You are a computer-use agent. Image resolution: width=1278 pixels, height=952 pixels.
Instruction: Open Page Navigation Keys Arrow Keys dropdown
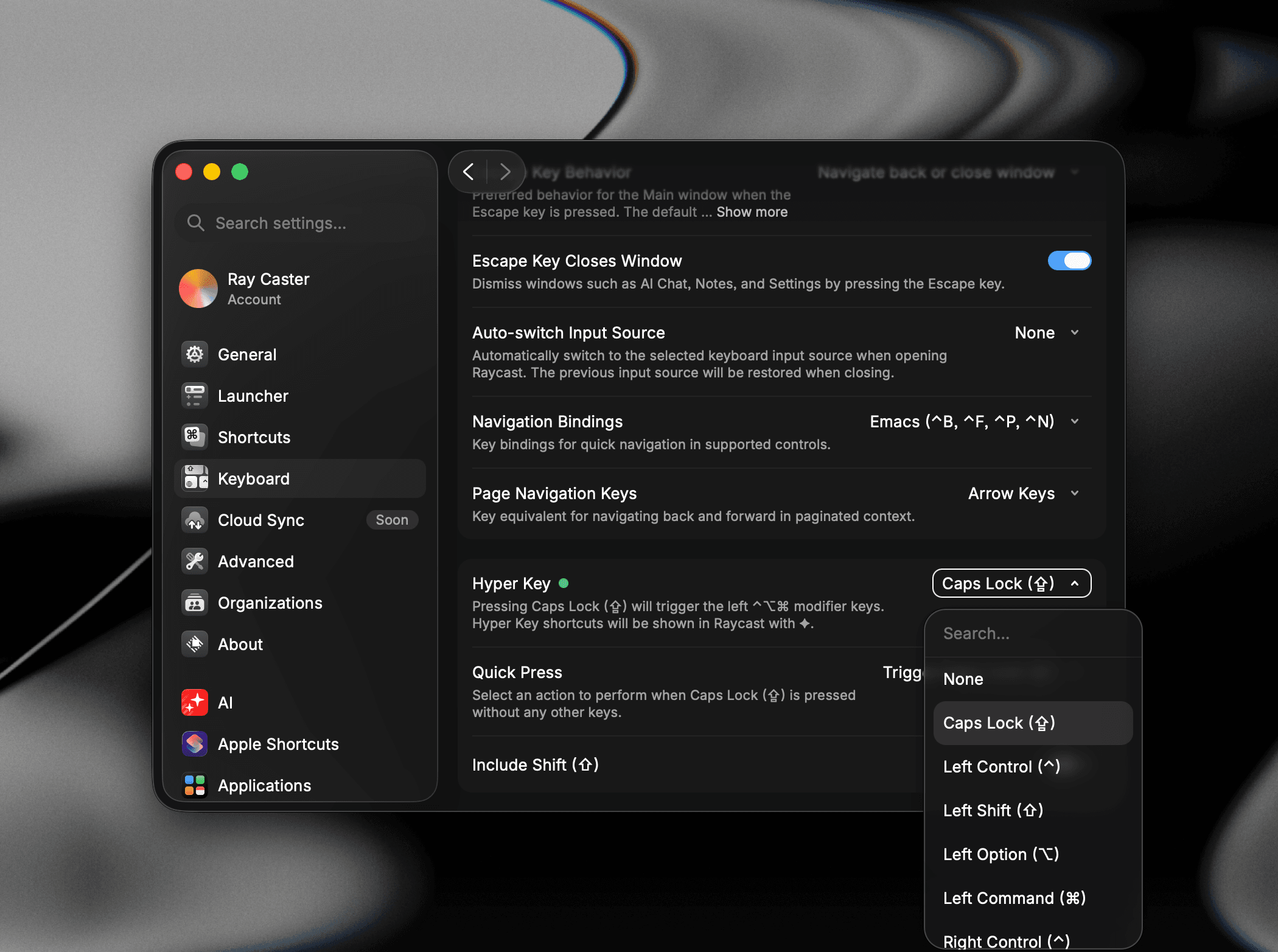click(x=1024, y=493)
